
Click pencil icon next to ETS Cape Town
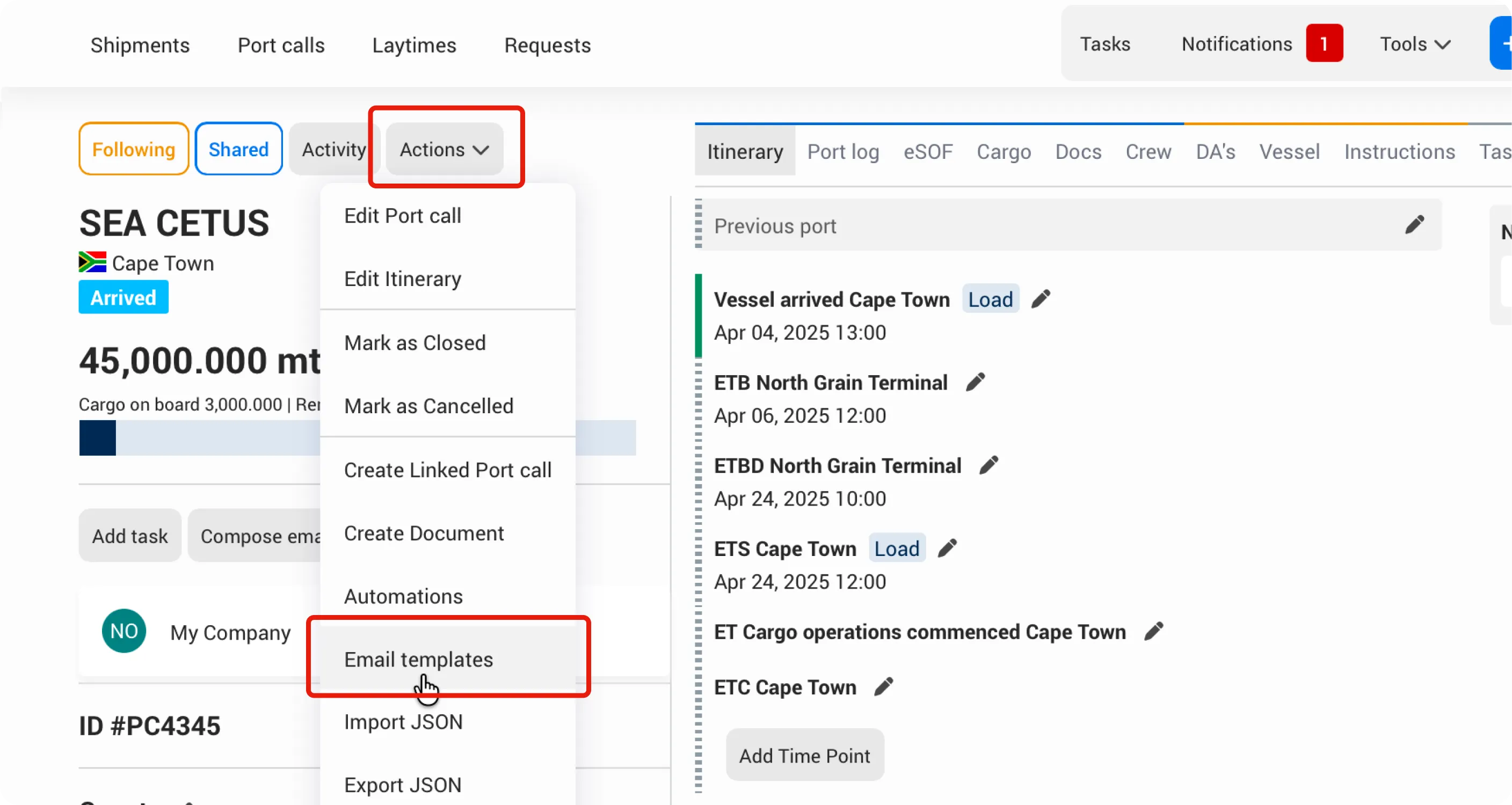(x=947, y=548)
